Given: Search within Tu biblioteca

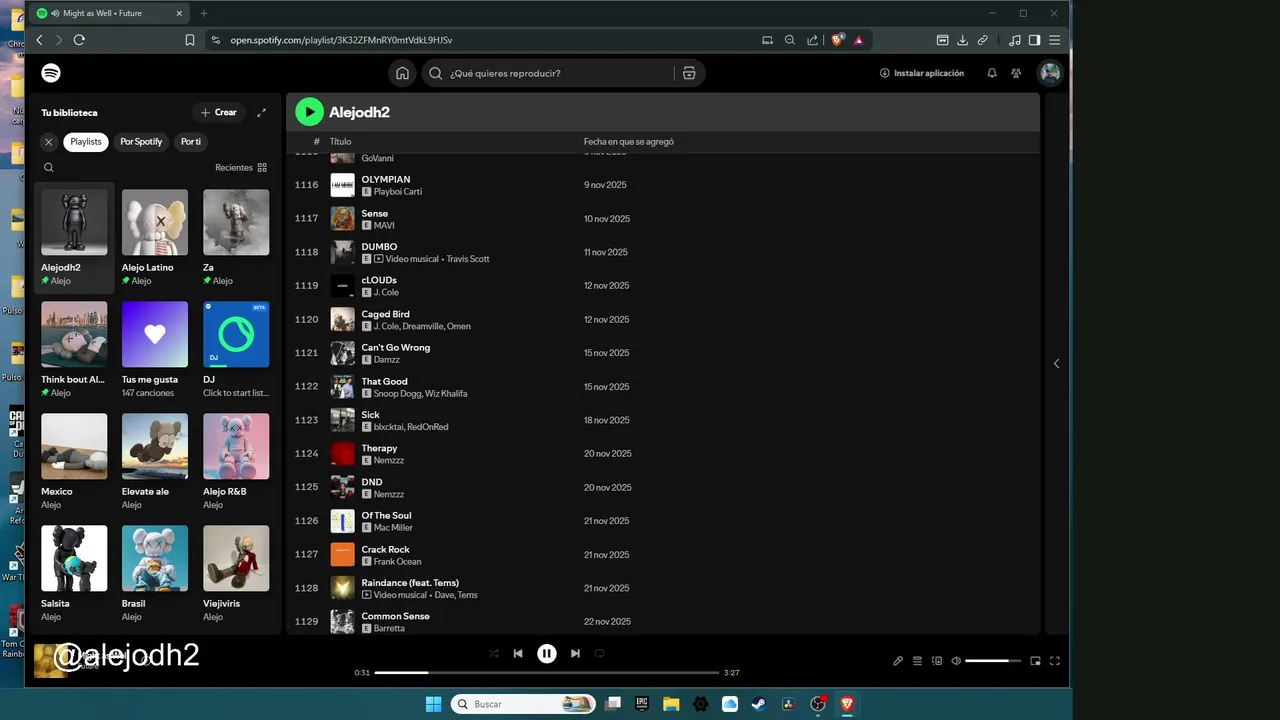Looking at the screenshot, I should click(48, 168).
